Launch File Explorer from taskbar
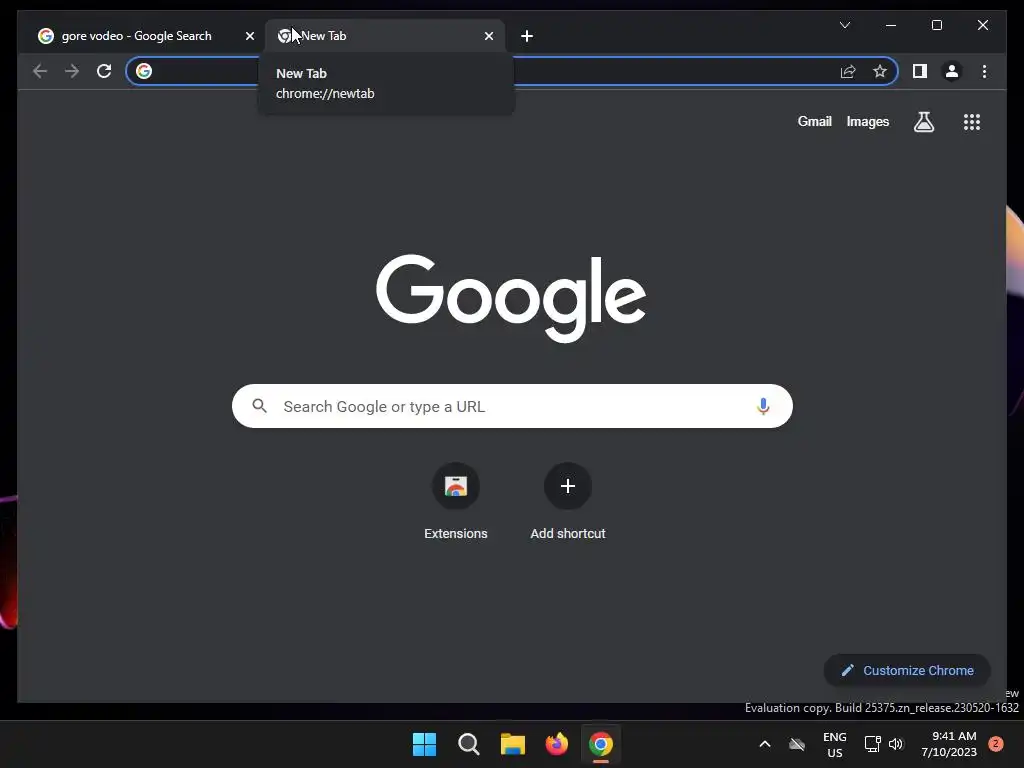This screenshot has height=768, width=1024. click(x=513, y=744)
